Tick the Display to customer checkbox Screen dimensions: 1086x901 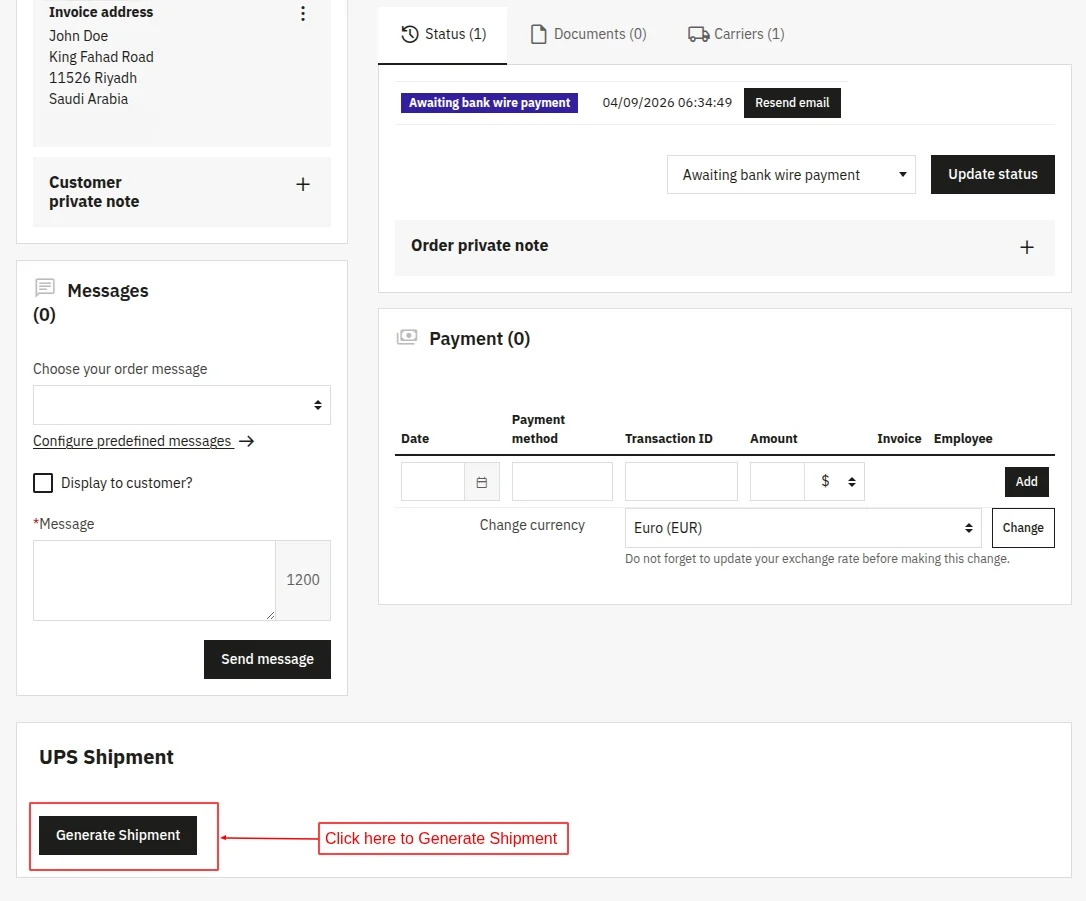tap(43, 483)
